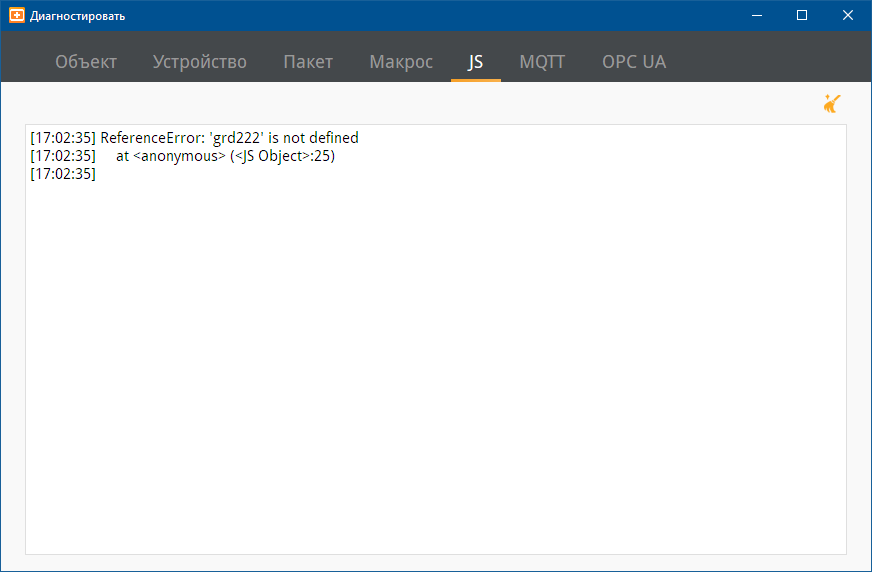
Task: Show the MQTT diagnostics tab
Action: (x=542, y=62)
